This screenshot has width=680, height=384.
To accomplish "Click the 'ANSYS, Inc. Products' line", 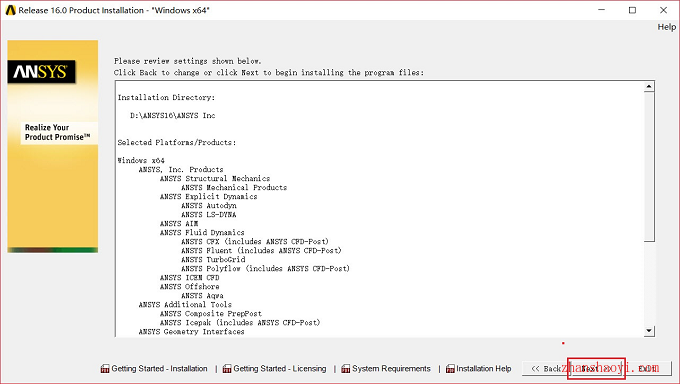I will coord(181,170).
